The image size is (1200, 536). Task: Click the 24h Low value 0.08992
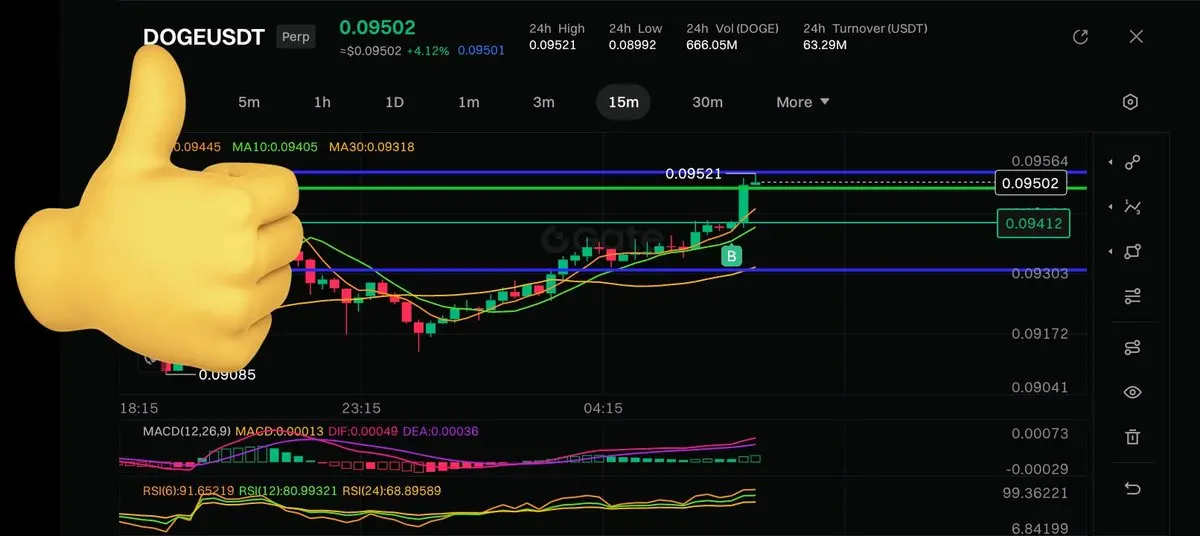point(633,45)
